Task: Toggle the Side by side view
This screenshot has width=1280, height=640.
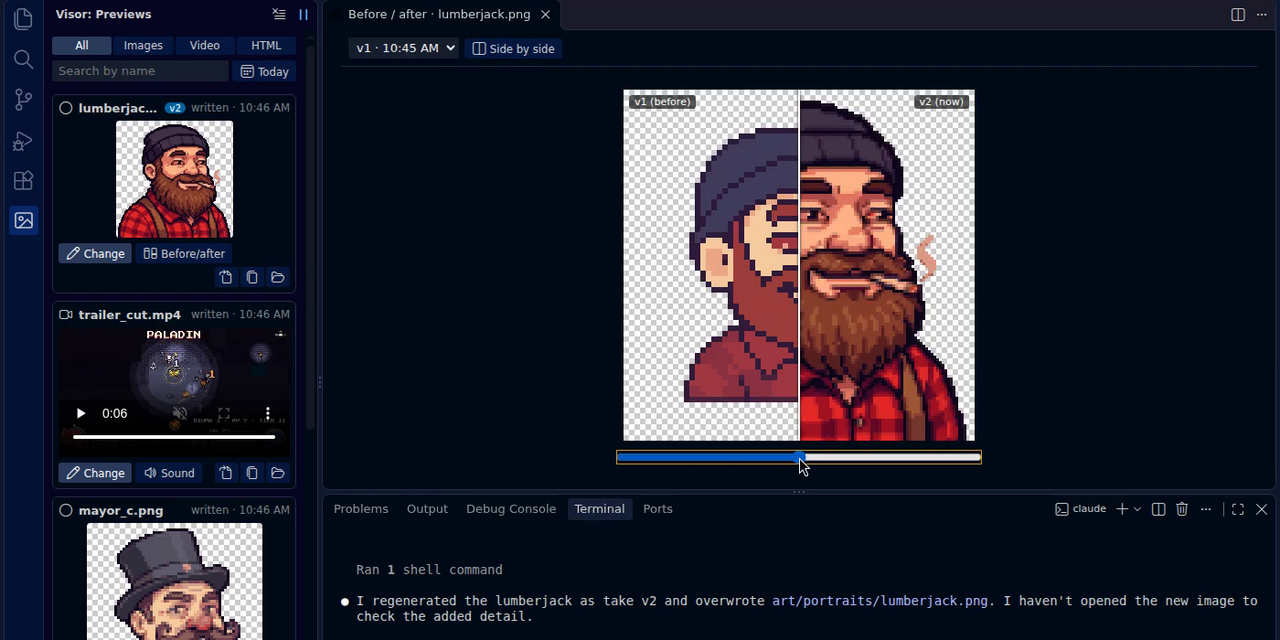Action: [513, 48]
